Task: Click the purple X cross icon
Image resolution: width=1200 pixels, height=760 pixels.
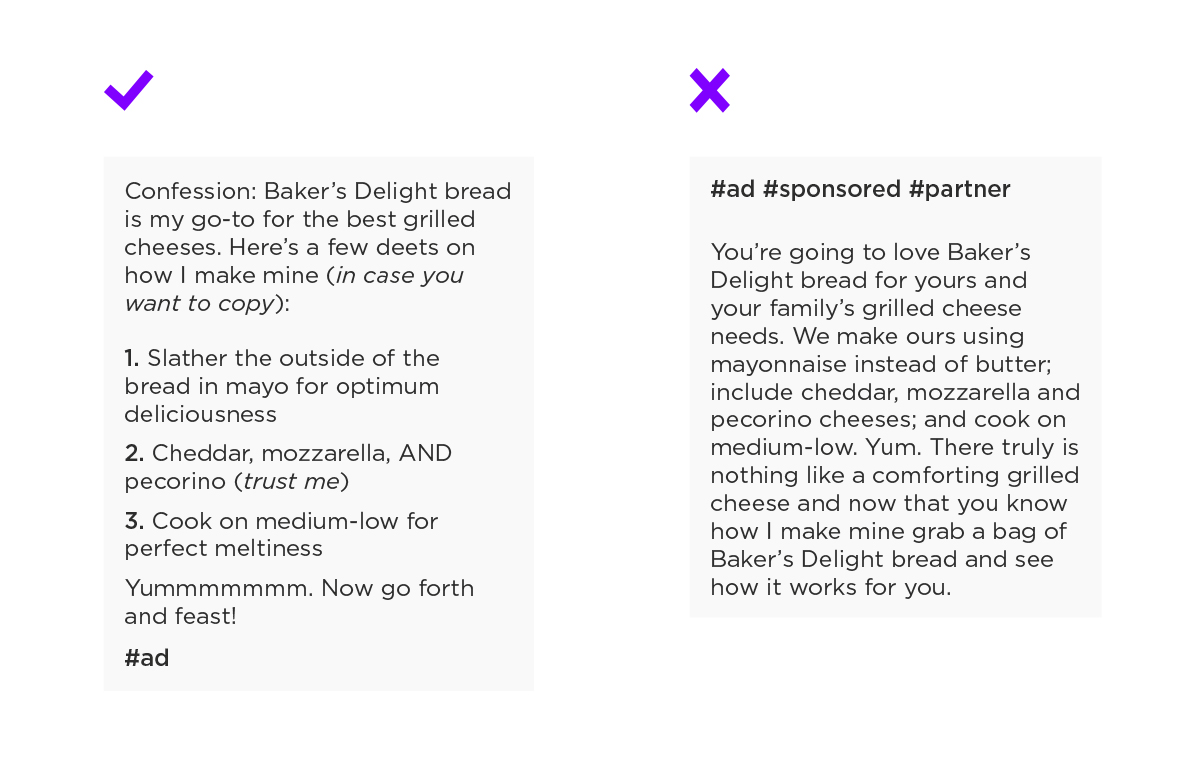Action: pyautogui.click(x=710, y=90)
